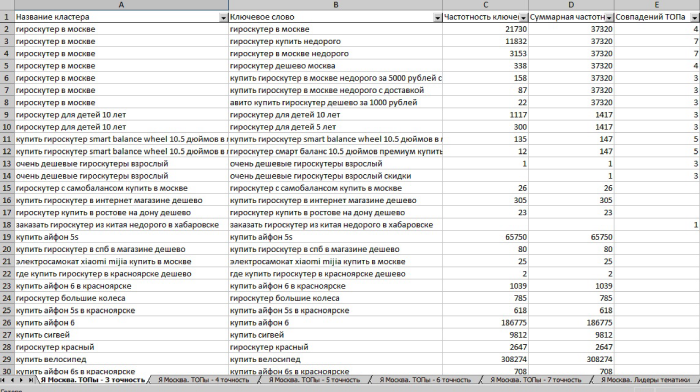Click value 9812 in column D
The image size is (700, 392).
(x=571, y=334)
